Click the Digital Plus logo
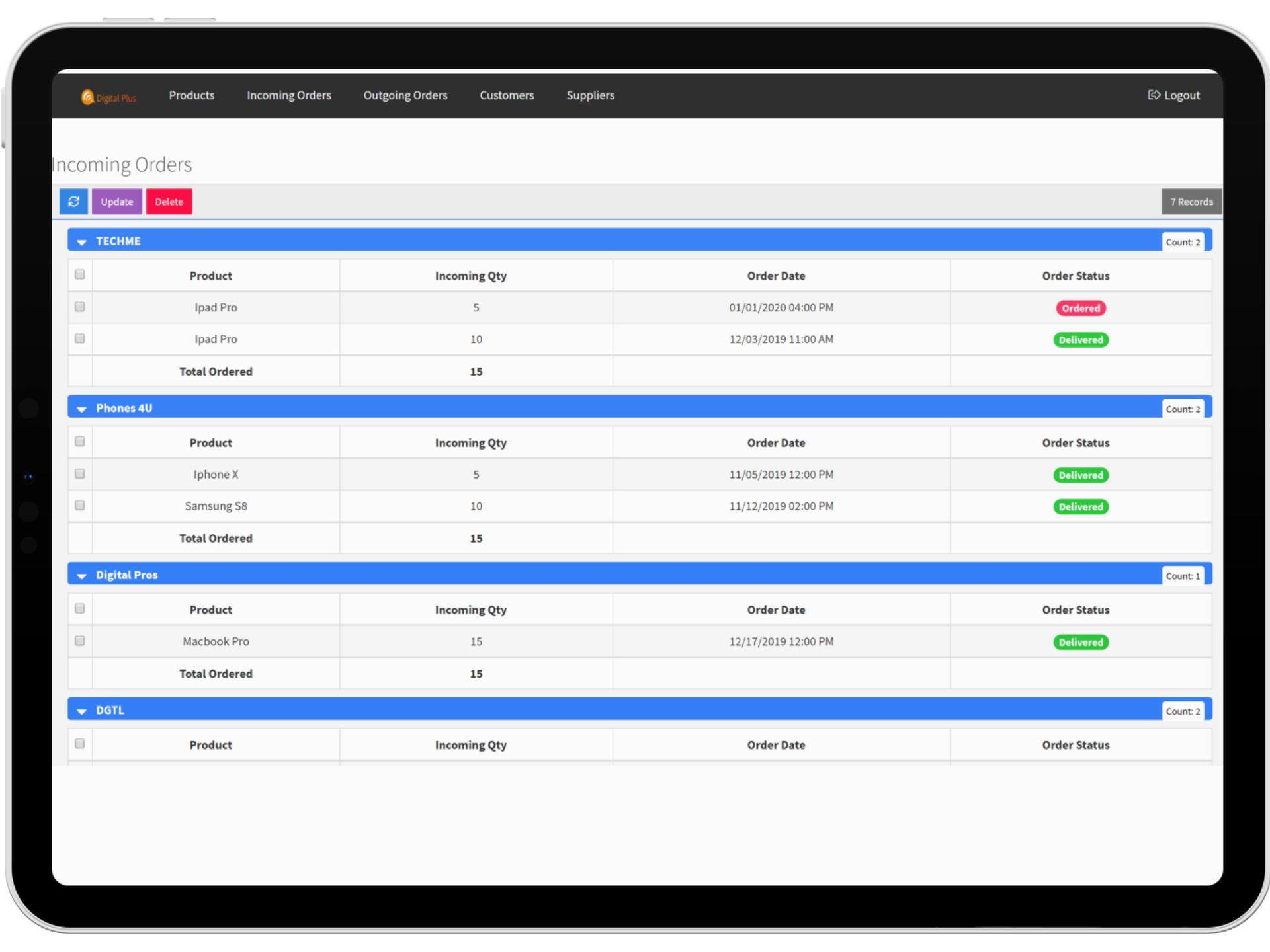 coord(108,97)
